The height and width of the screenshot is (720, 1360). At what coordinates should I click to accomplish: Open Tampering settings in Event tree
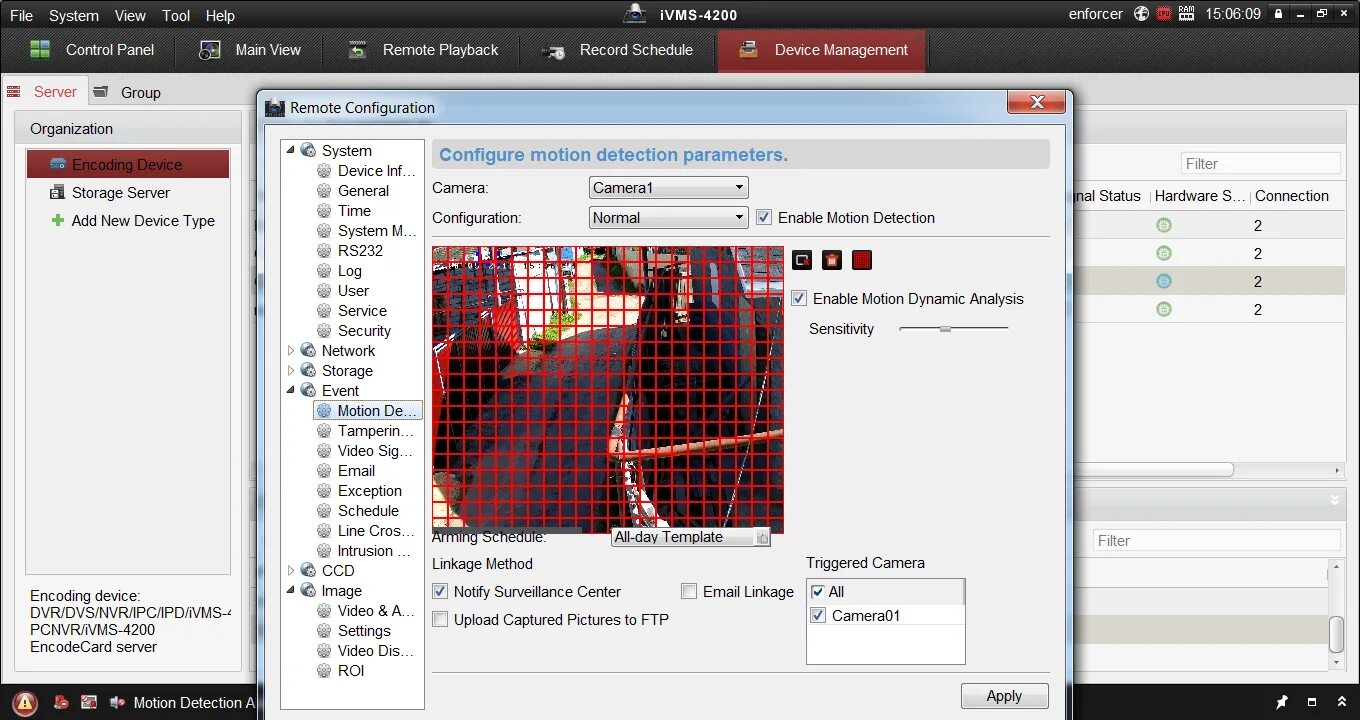[x=375, y=430]
